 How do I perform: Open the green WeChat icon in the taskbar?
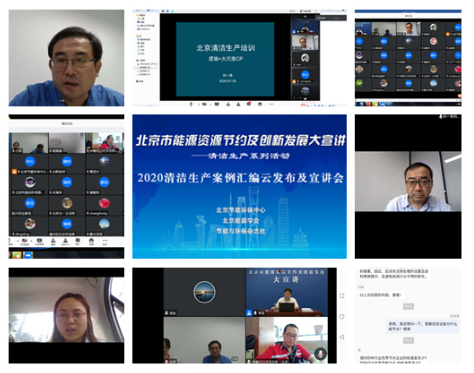(x=17, y=255)
